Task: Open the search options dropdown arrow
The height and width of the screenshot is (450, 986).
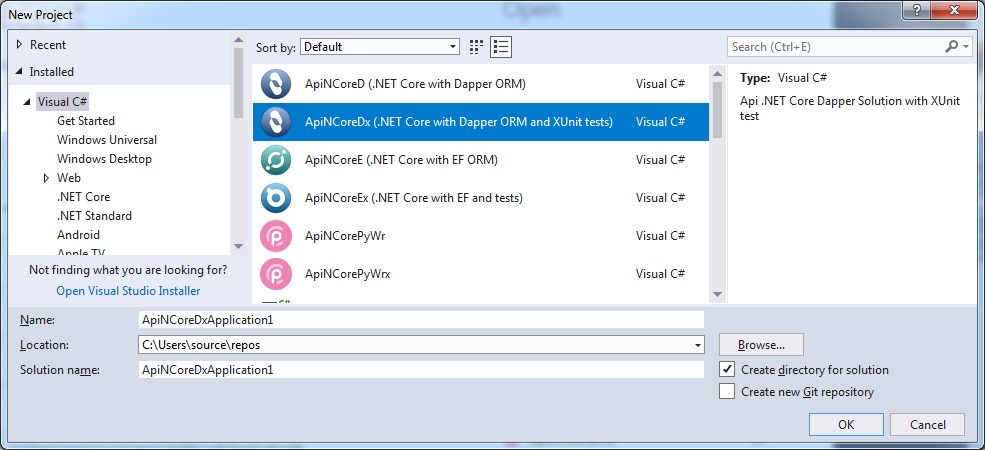Action: tap(967, 47)
